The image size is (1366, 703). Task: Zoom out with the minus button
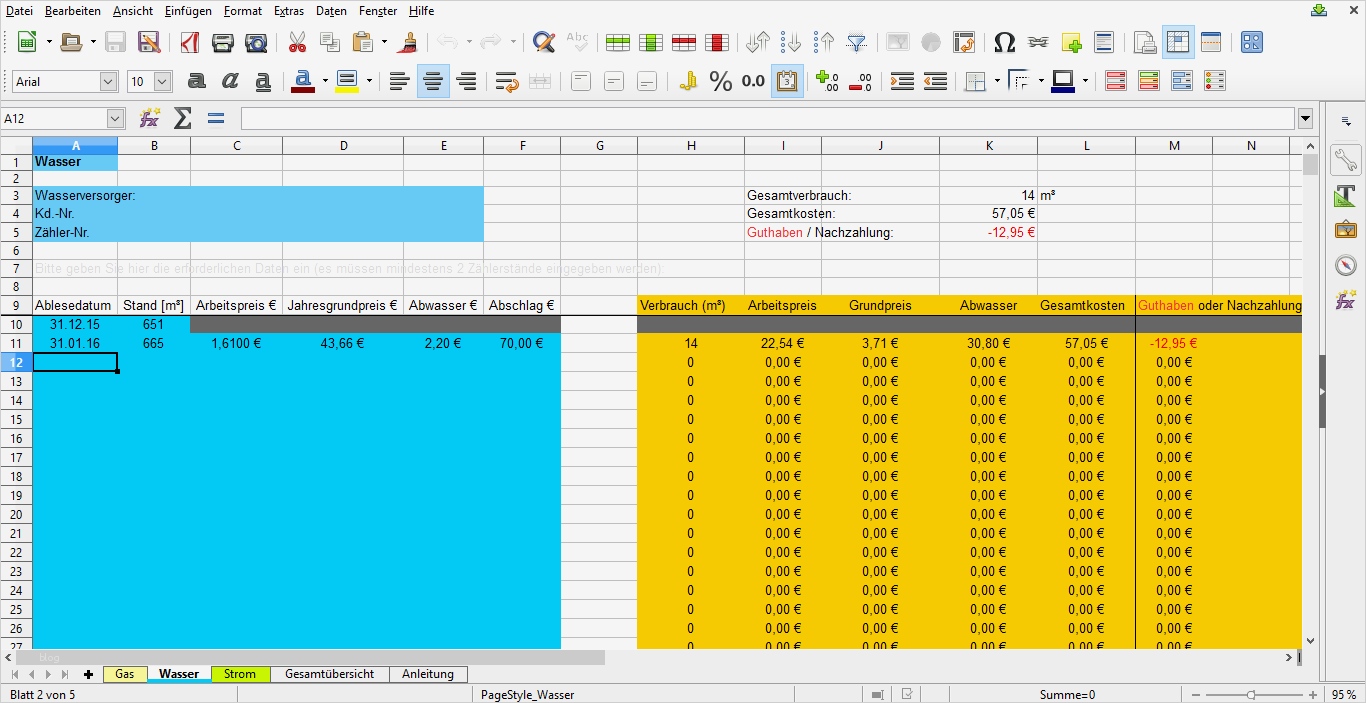[1195, 694]
